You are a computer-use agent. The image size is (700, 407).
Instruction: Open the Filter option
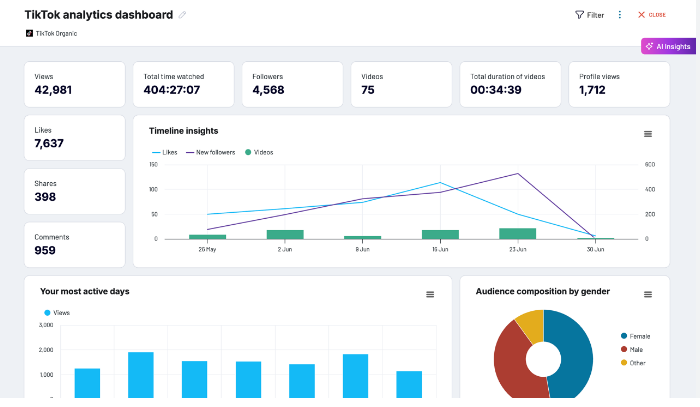[x=589, y=15]
